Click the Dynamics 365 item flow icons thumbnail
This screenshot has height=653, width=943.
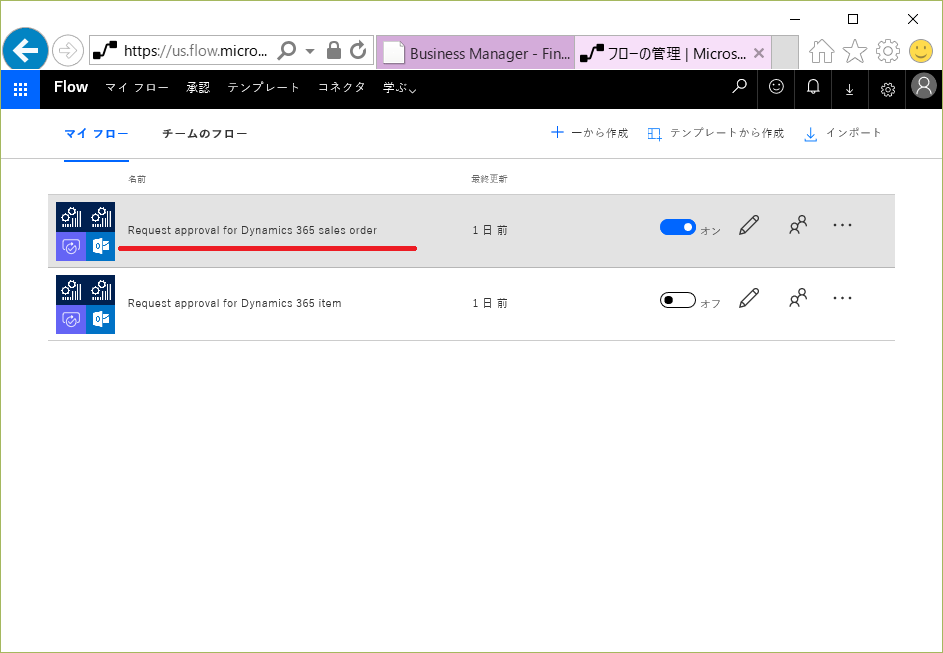pos(85,304)
